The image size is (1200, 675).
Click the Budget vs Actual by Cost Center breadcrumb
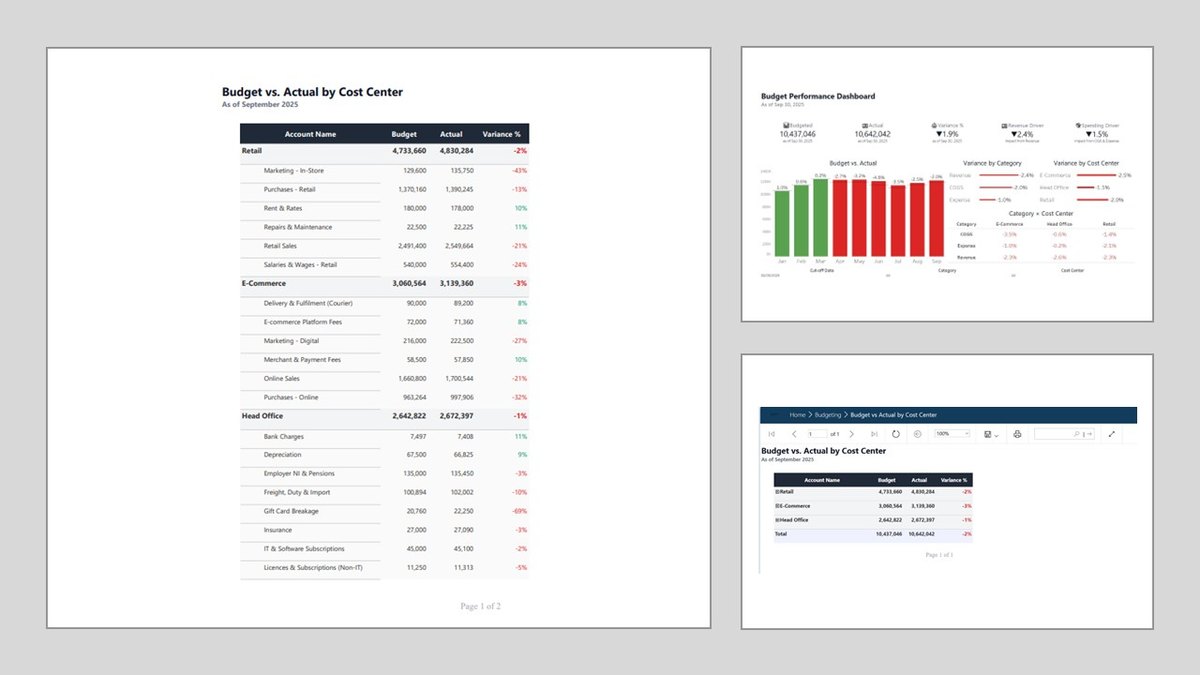tap(893, 415)
